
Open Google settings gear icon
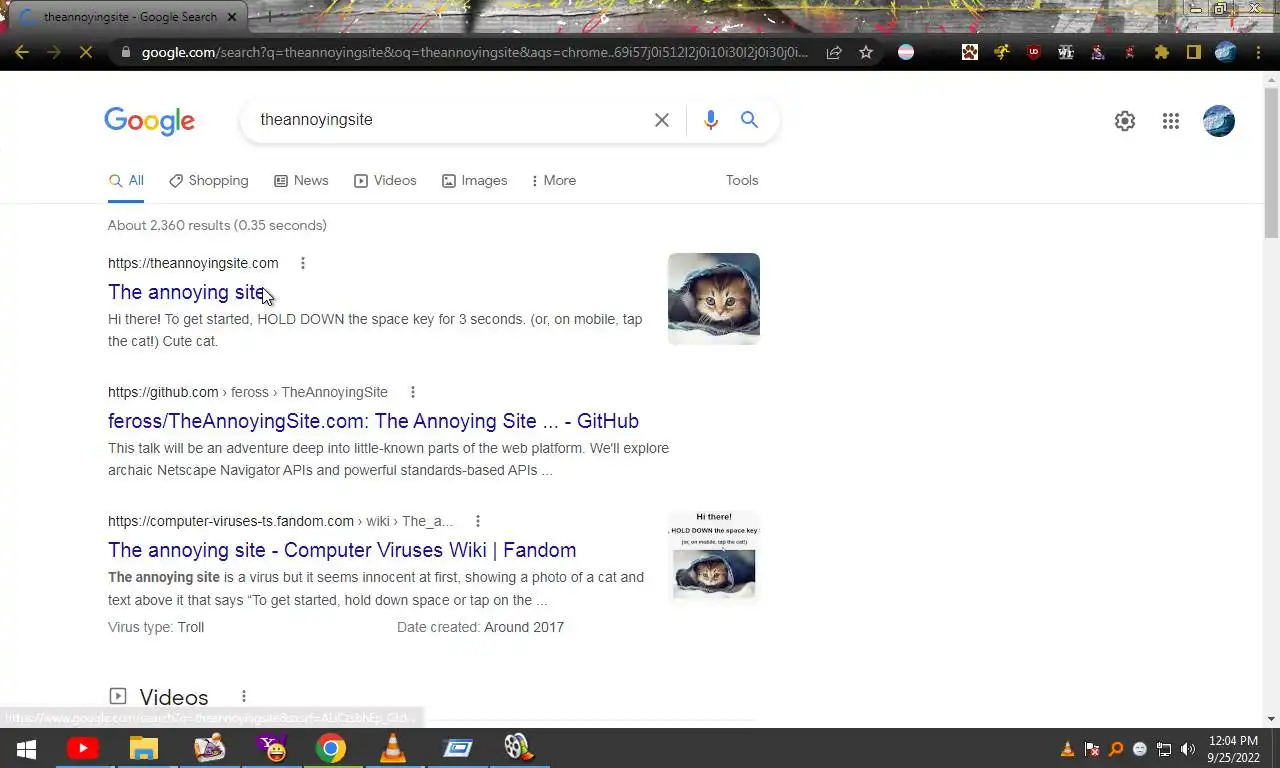point(1125,121)
